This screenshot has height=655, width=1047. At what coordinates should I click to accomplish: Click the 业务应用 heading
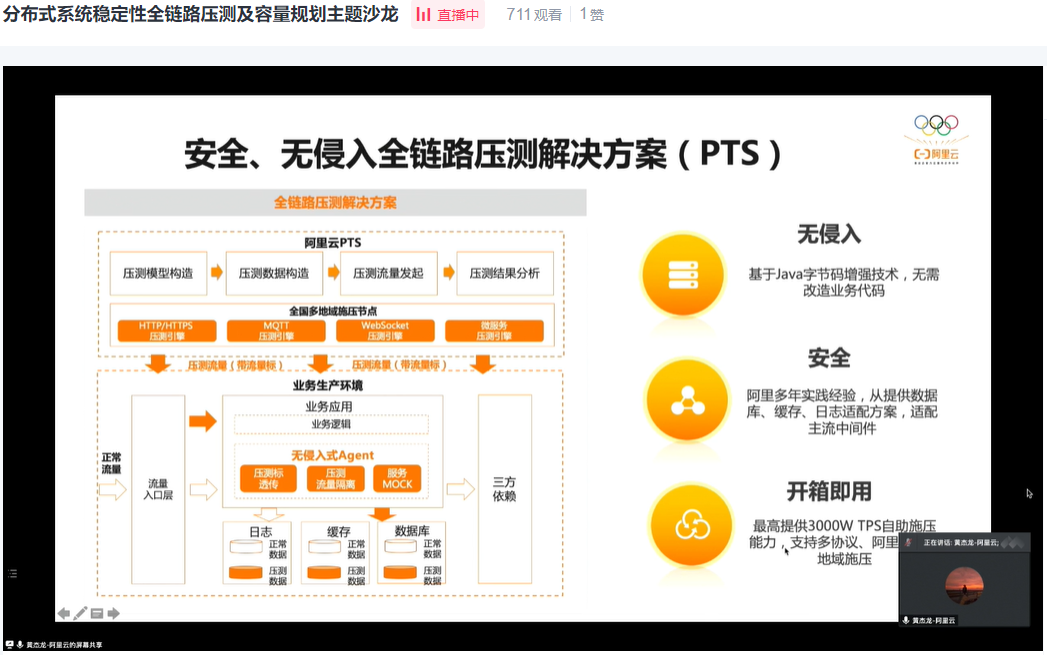point(329,406)
